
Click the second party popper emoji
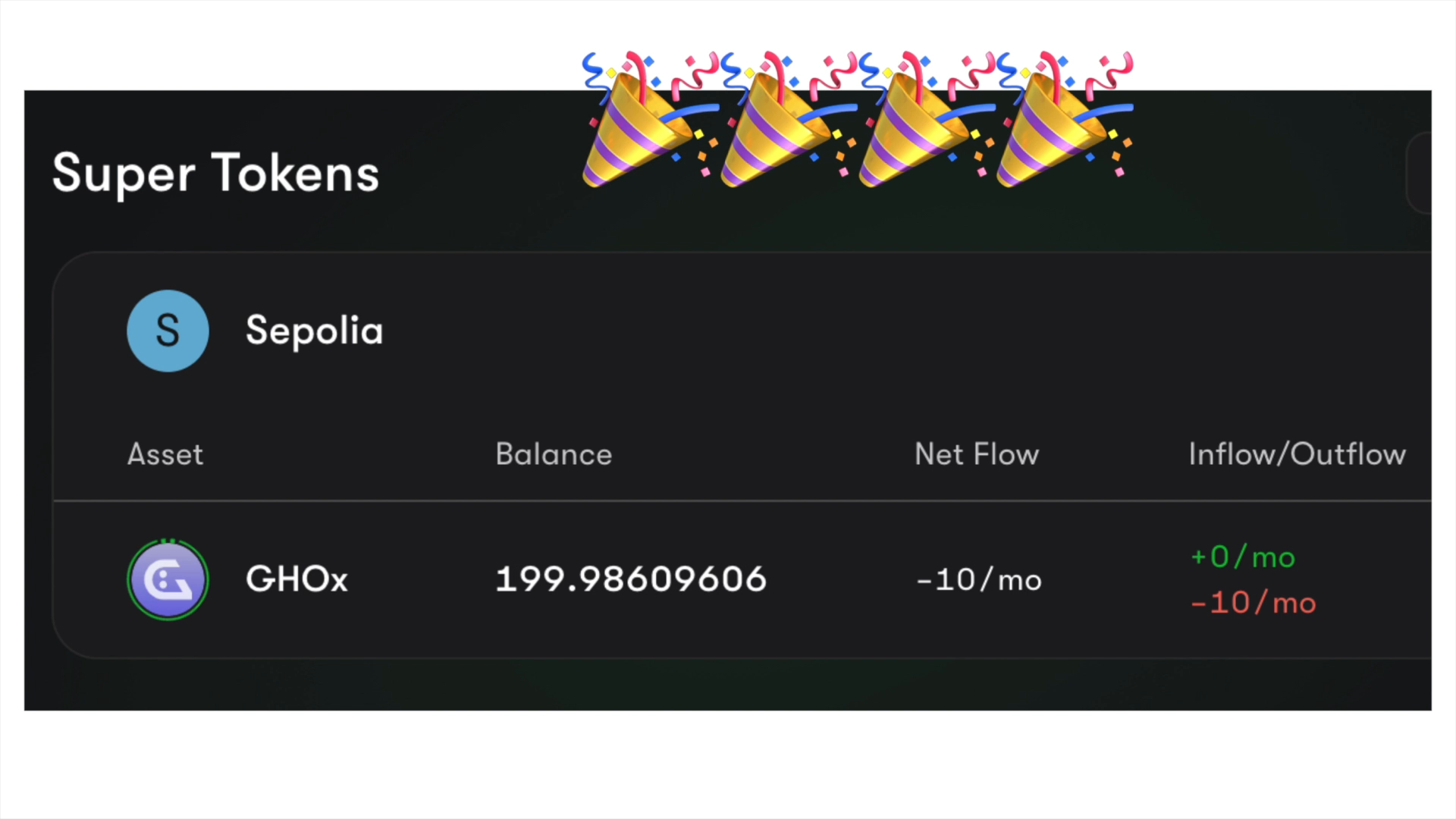[789, 119]
